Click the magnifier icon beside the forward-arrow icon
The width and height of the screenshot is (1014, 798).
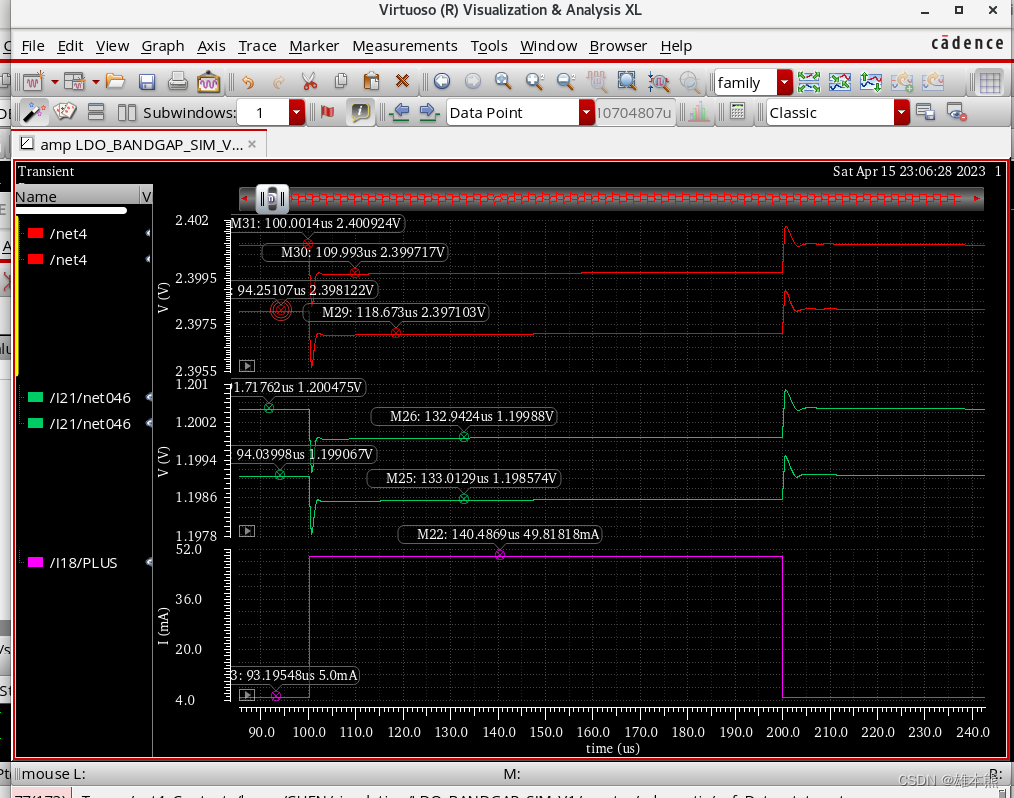[503, 81]
